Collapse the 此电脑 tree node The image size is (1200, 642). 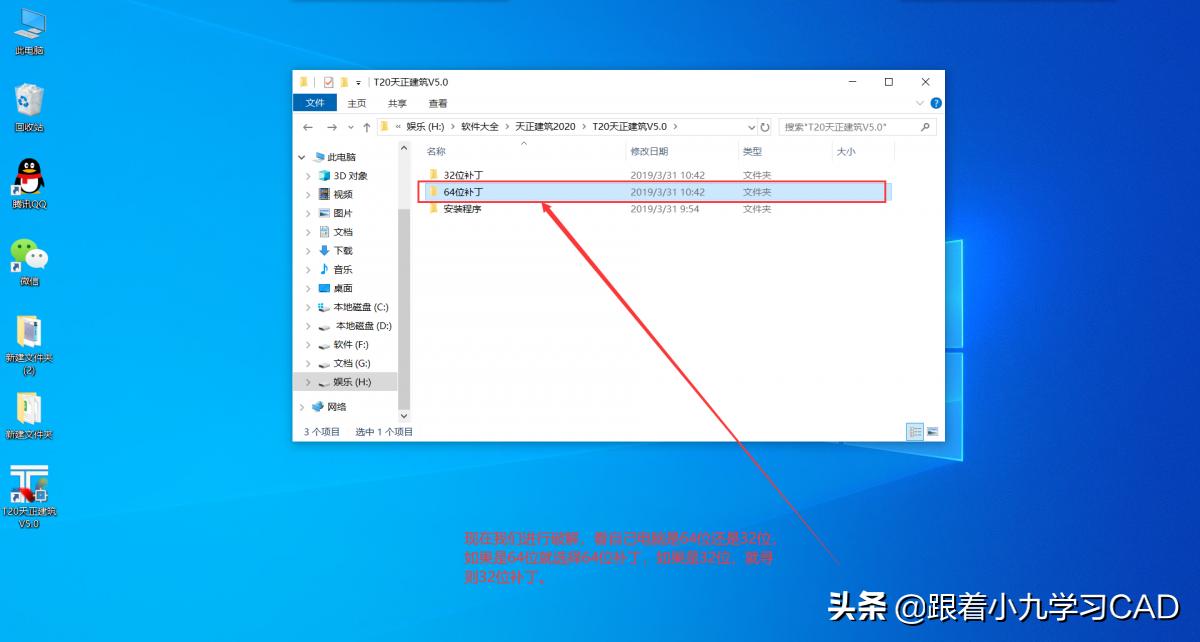point(300,157)
